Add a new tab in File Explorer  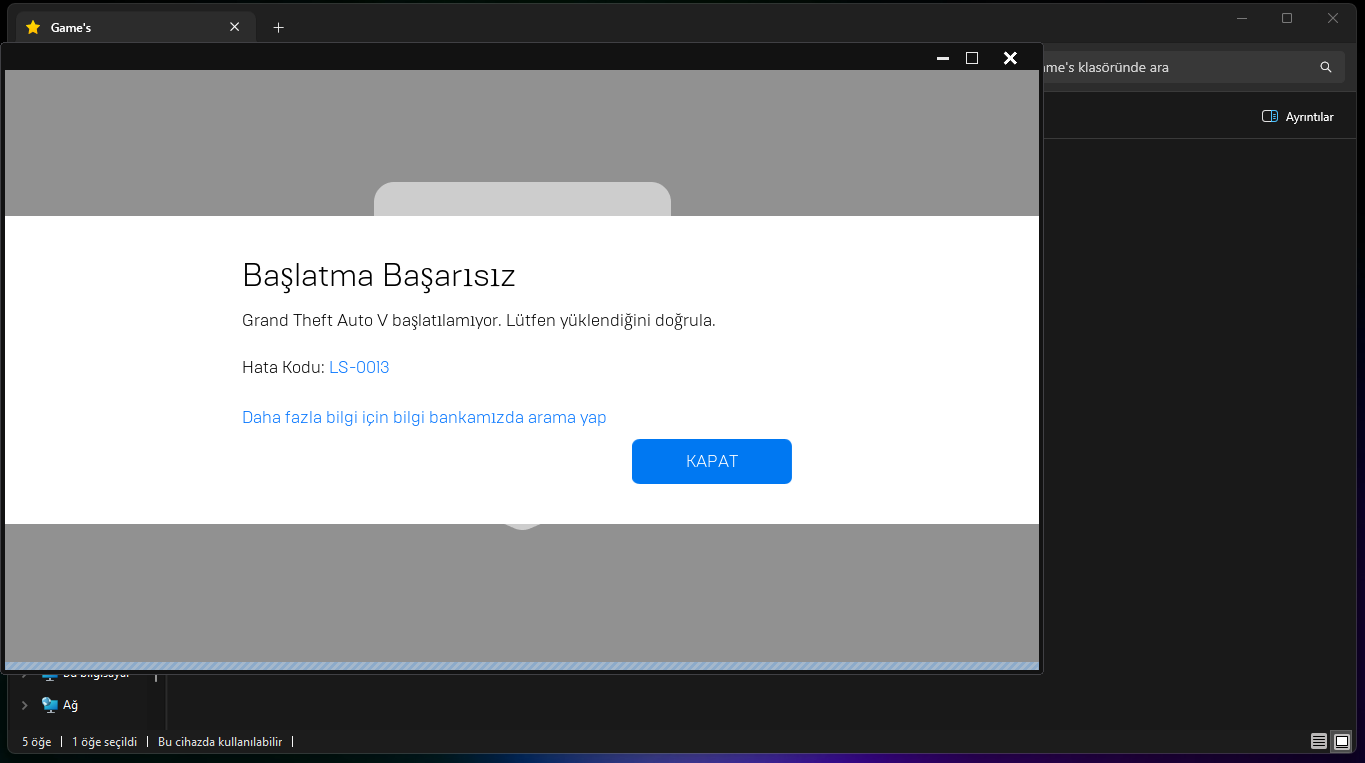278,27
